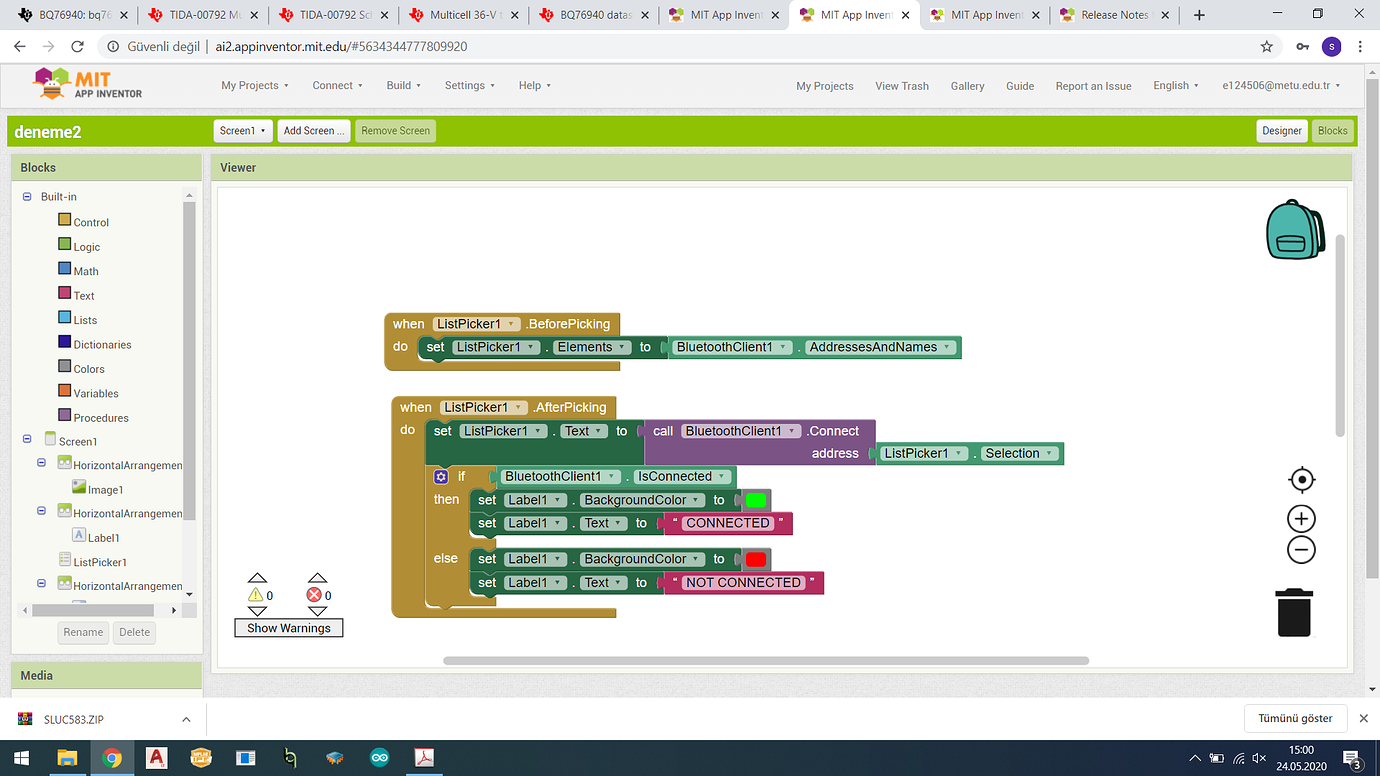Image resolution: width=1380 pixels, height=776 pixels.
Task: Select the Control blocks category
Action: click(90, 222)
